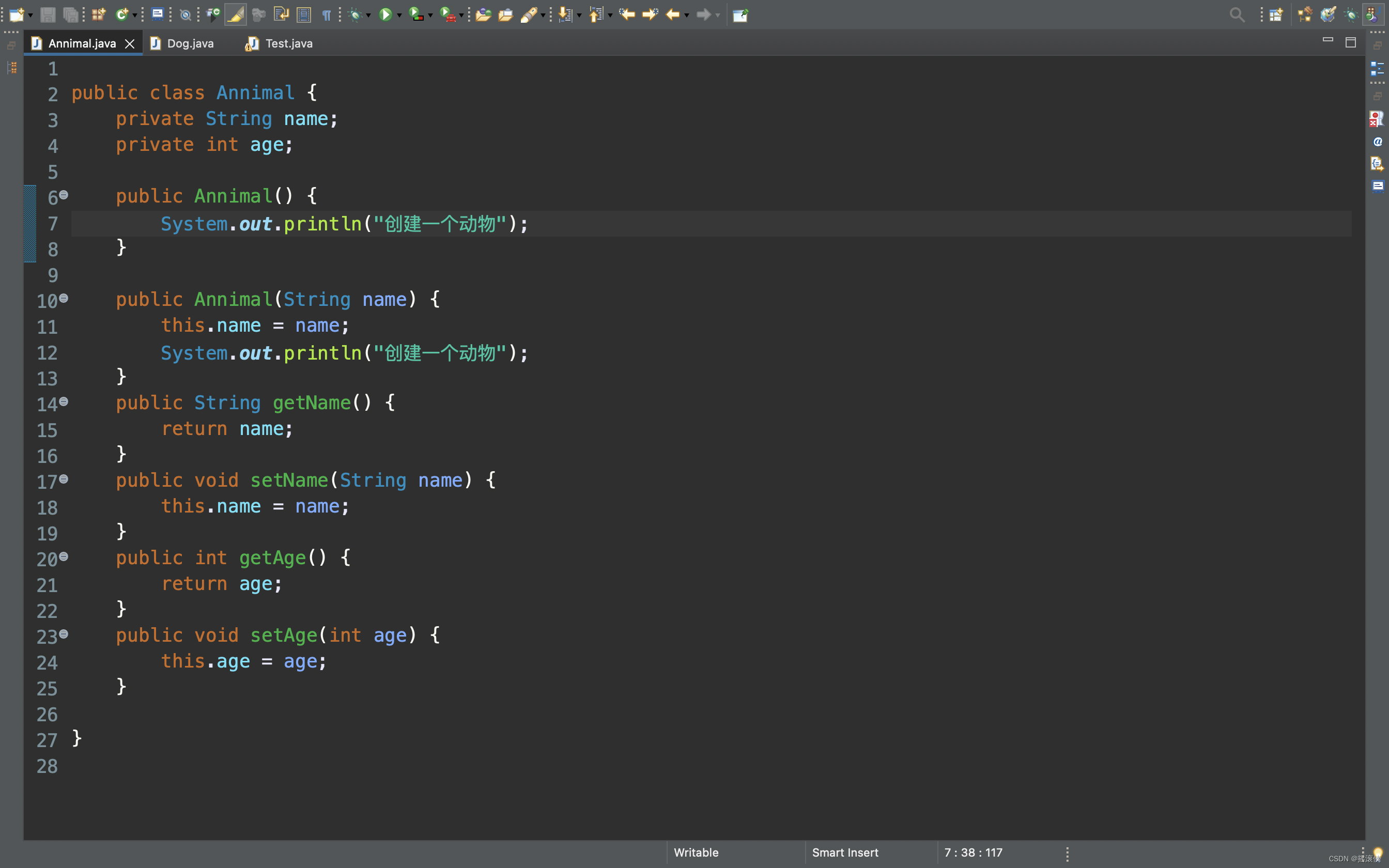Click the New file wizard icon

click(x=17, y=14)
